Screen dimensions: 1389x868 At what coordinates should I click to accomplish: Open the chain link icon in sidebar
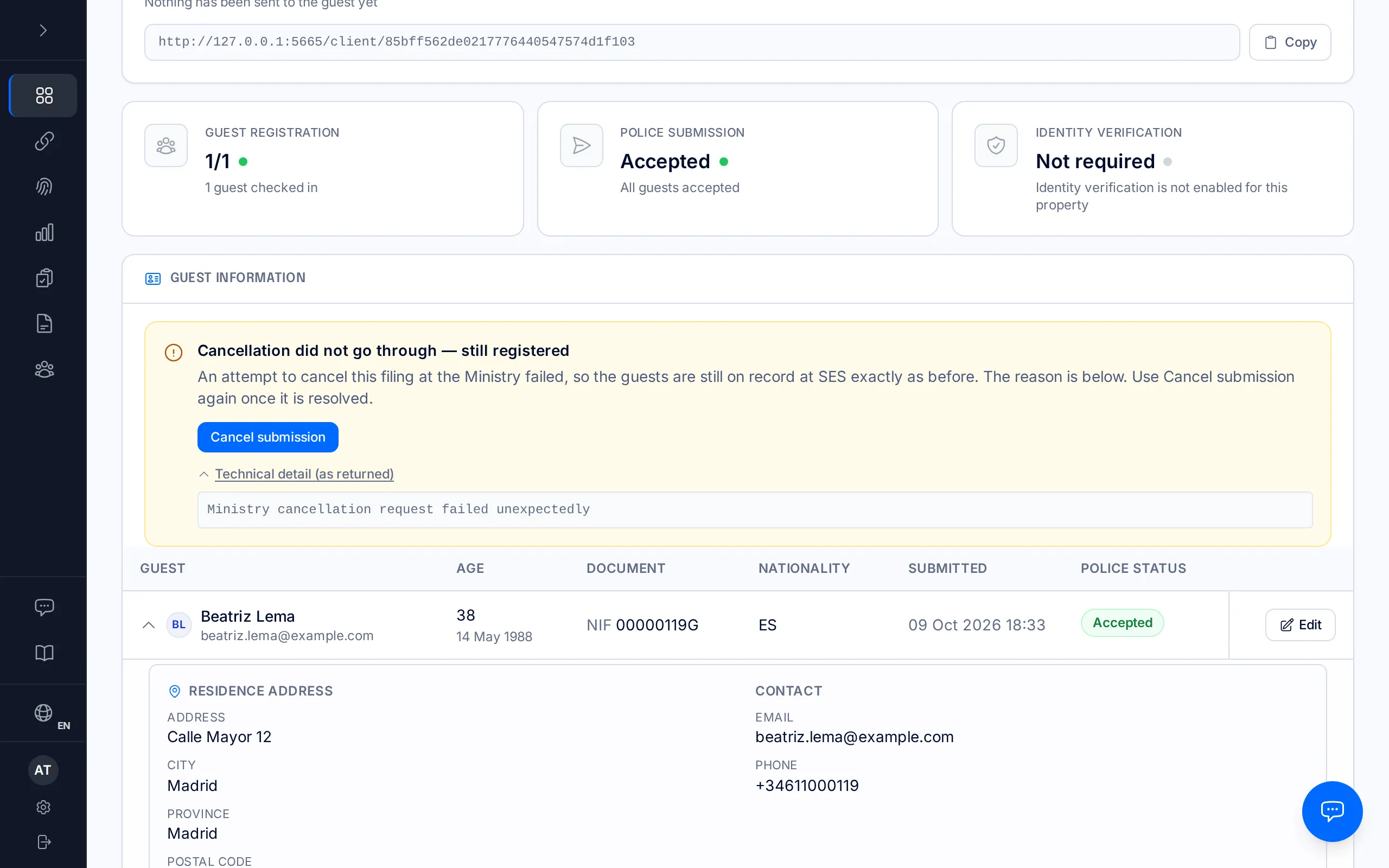pyautogui.click(x=43, y=141)
